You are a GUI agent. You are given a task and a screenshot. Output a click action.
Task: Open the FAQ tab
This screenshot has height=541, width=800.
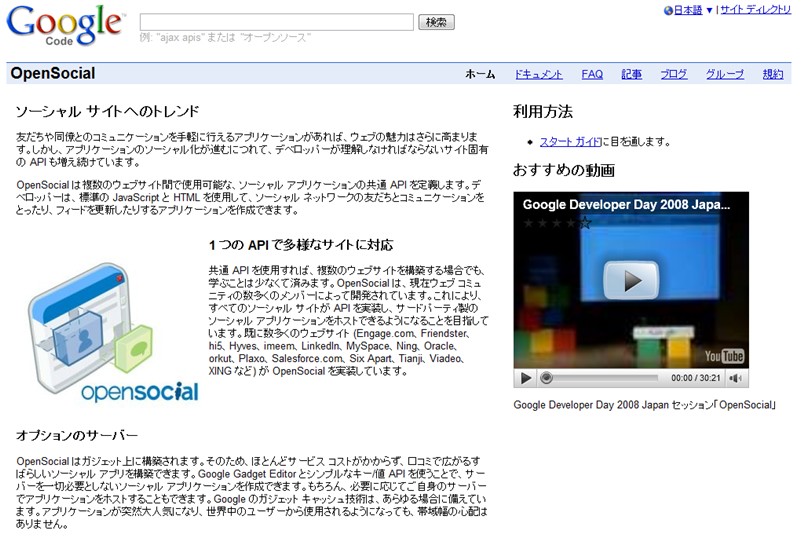(592, 75)
